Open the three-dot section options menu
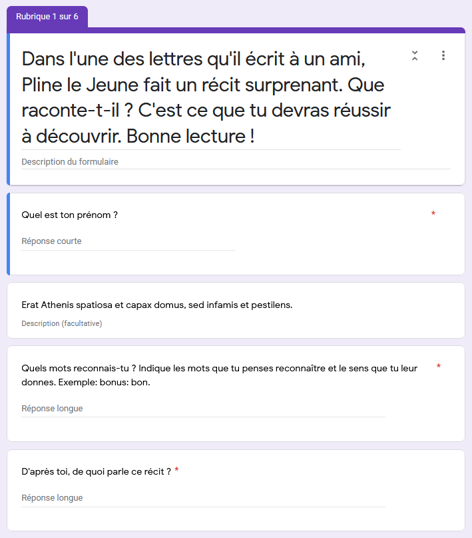Viewport: 472px width, 538px height. point(443,56)
